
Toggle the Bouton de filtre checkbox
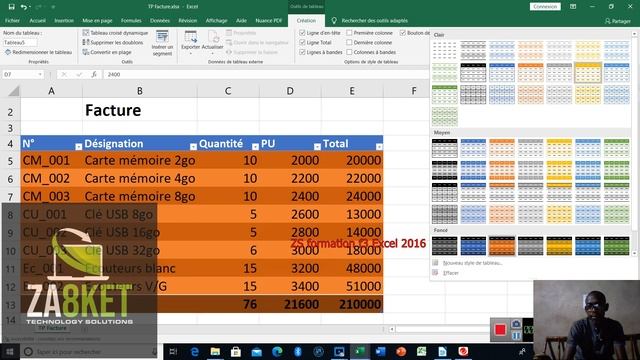click(403, 33)
